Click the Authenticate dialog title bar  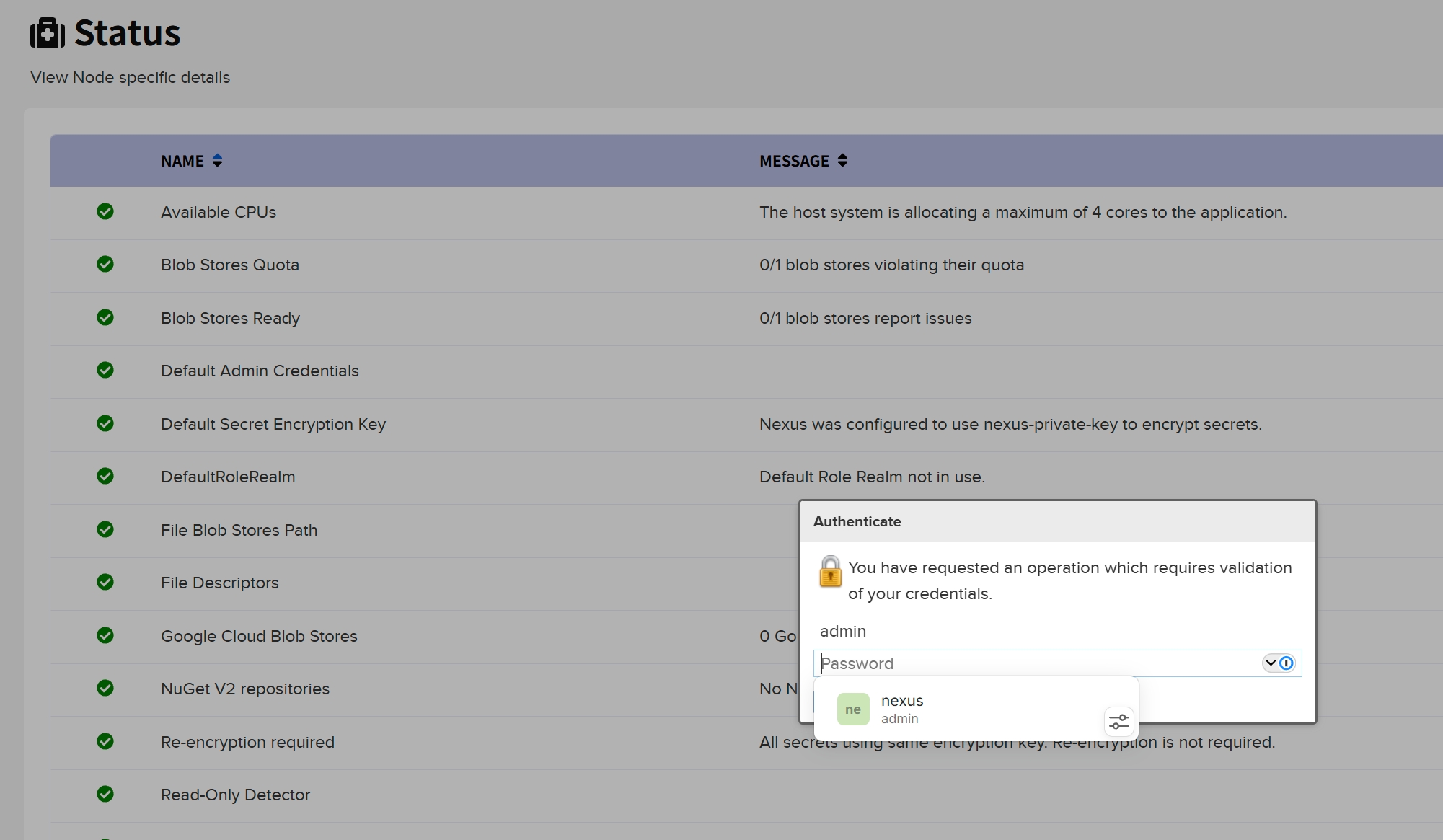point(1057,521)
